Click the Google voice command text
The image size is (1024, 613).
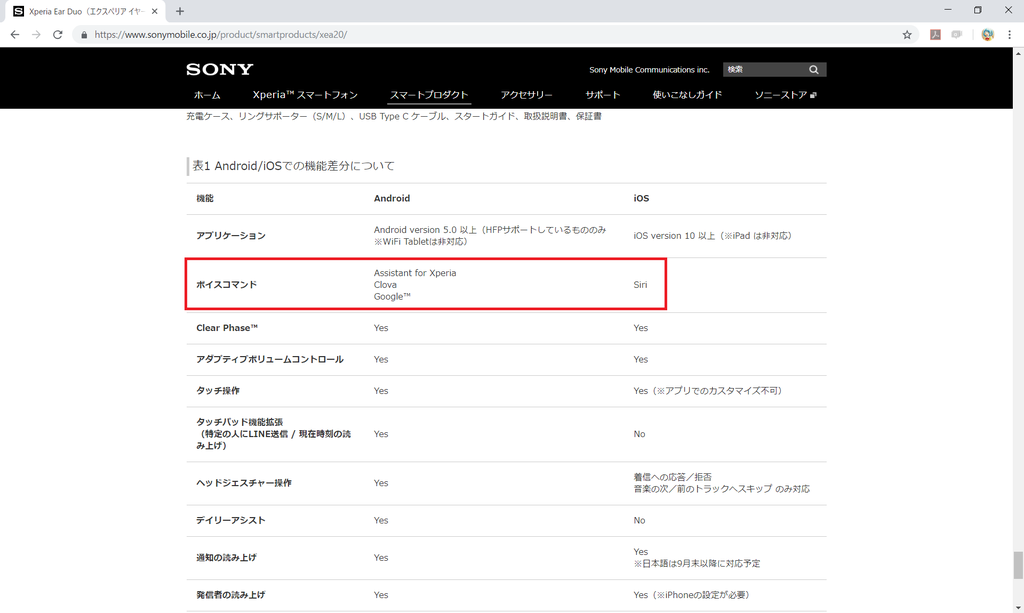coord(392,296)
